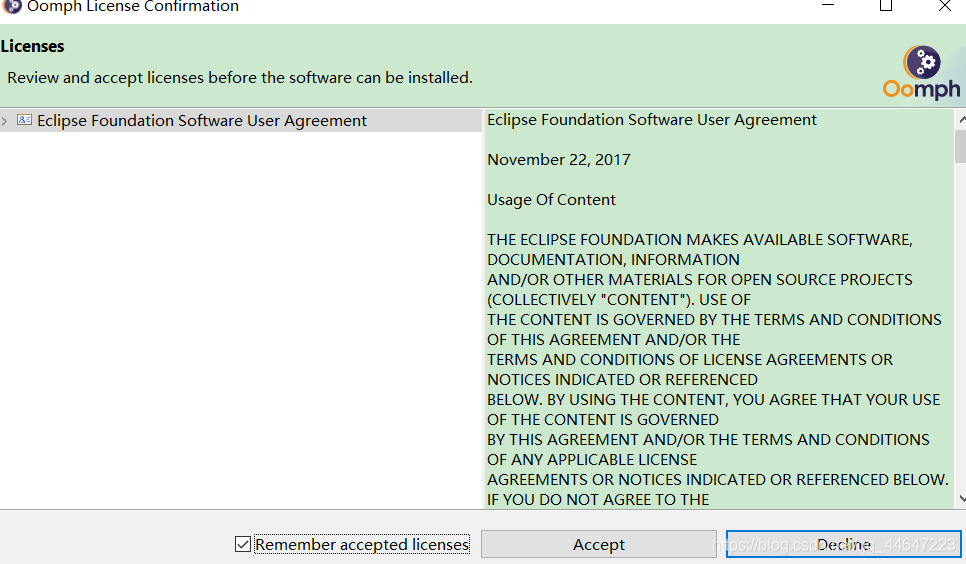
Task: Click the Decline button
Action: (843, 544)
